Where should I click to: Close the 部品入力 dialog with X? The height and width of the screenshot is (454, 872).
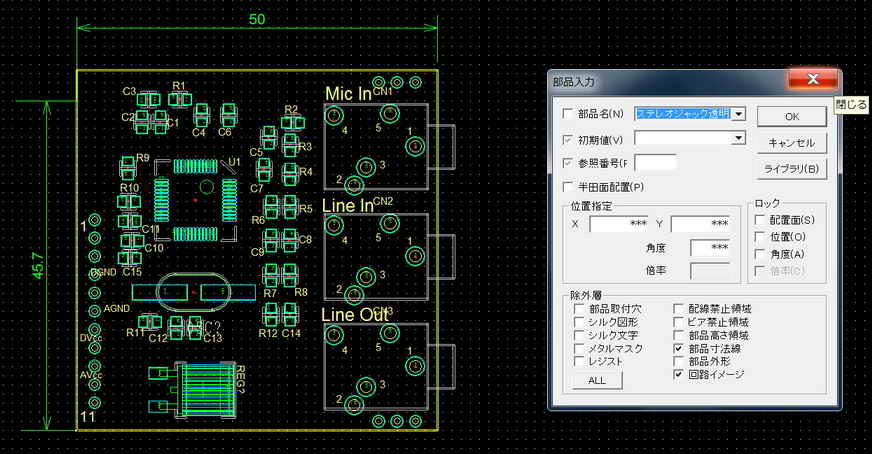pos(812,80)
